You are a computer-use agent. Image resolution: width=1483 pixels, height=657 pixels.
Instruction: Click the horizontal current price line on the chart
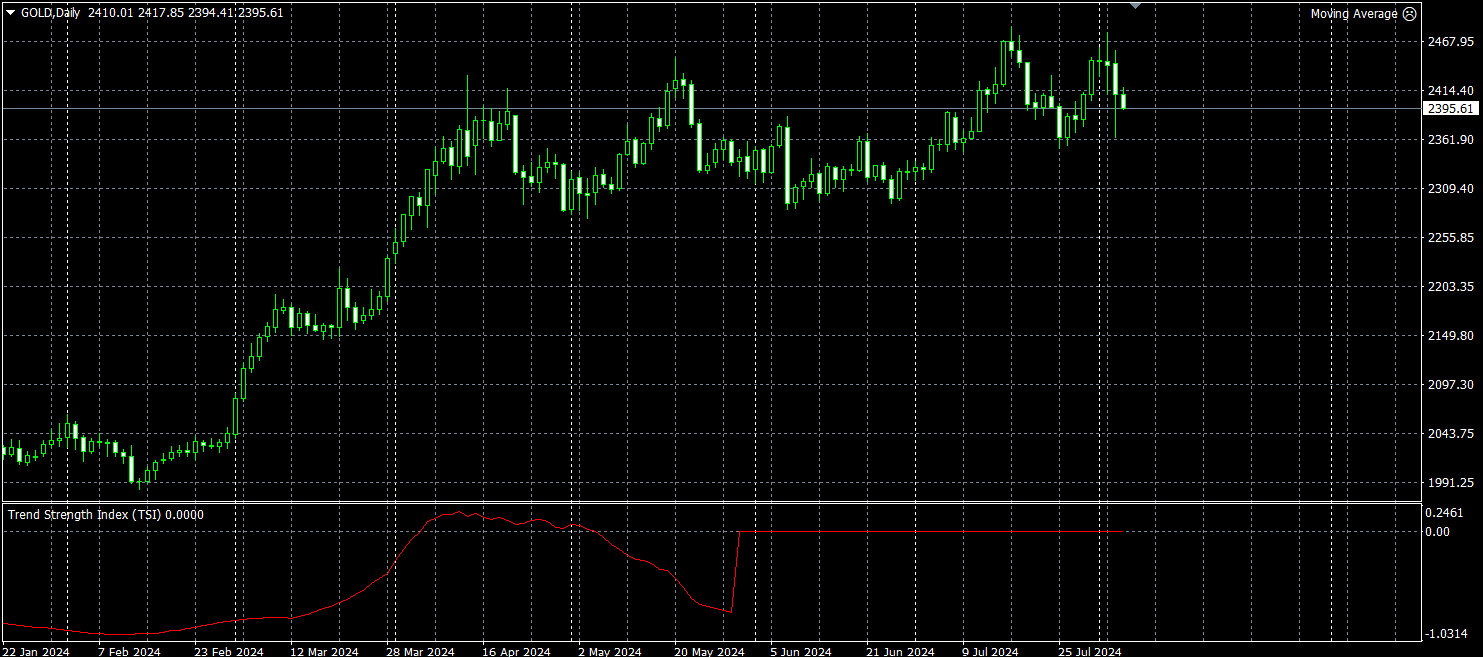point(710,108)
